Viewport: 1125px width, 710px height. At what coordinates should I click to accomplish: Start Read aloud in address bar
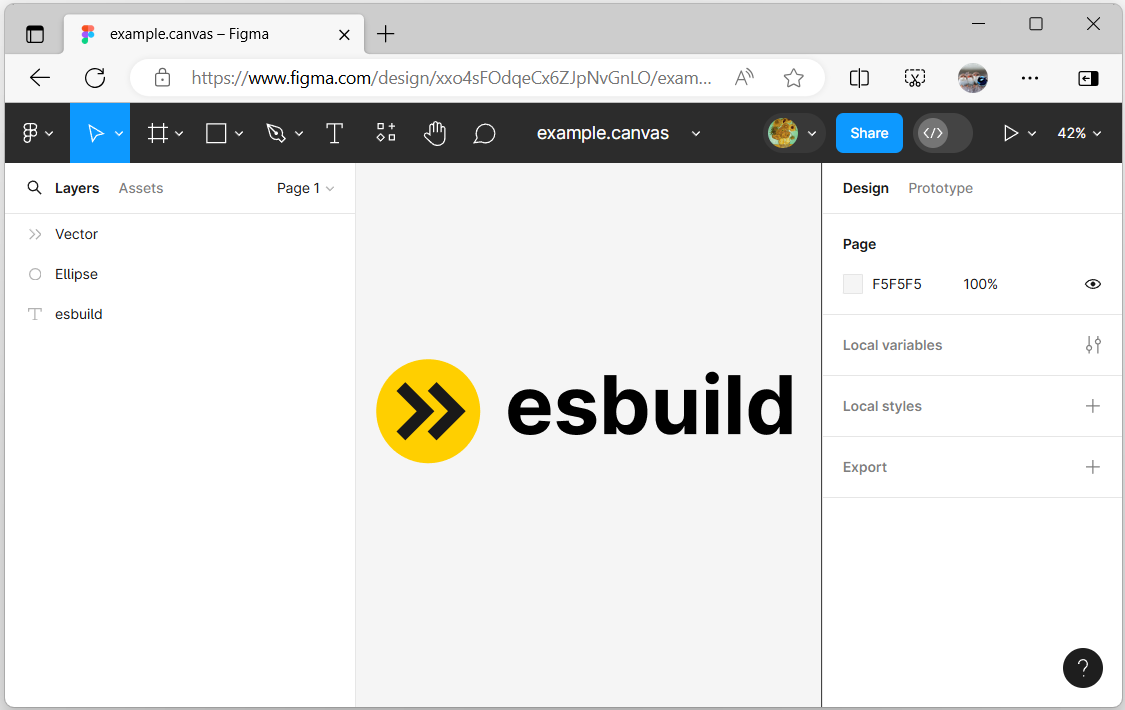coord(745,77)
